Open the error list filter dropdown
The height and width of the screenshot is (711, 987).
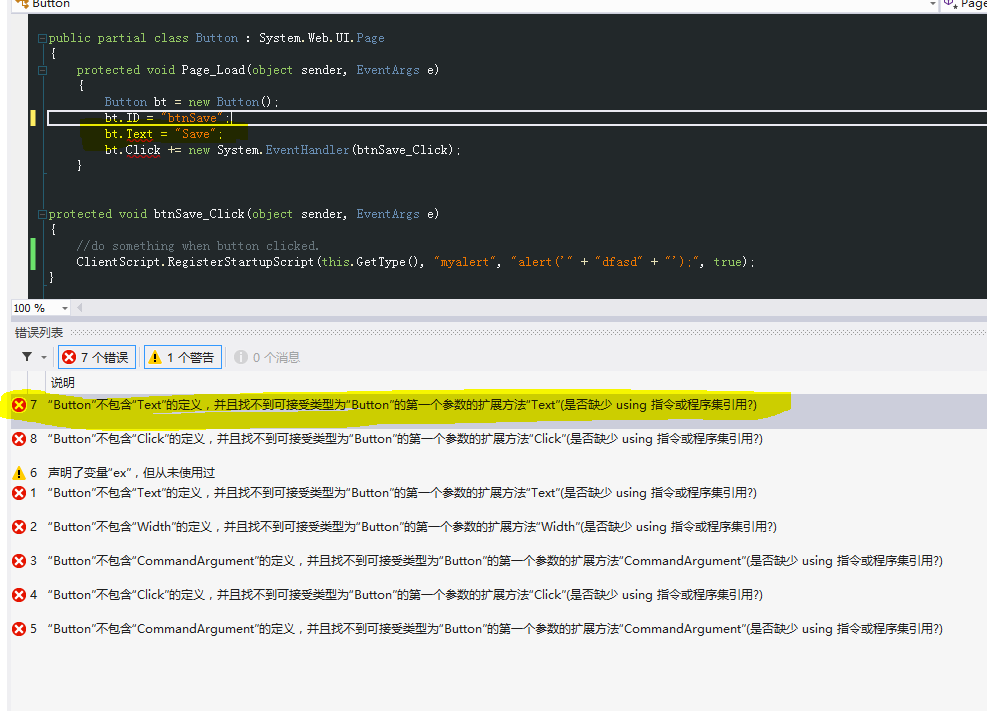click(x=44, y=357)
